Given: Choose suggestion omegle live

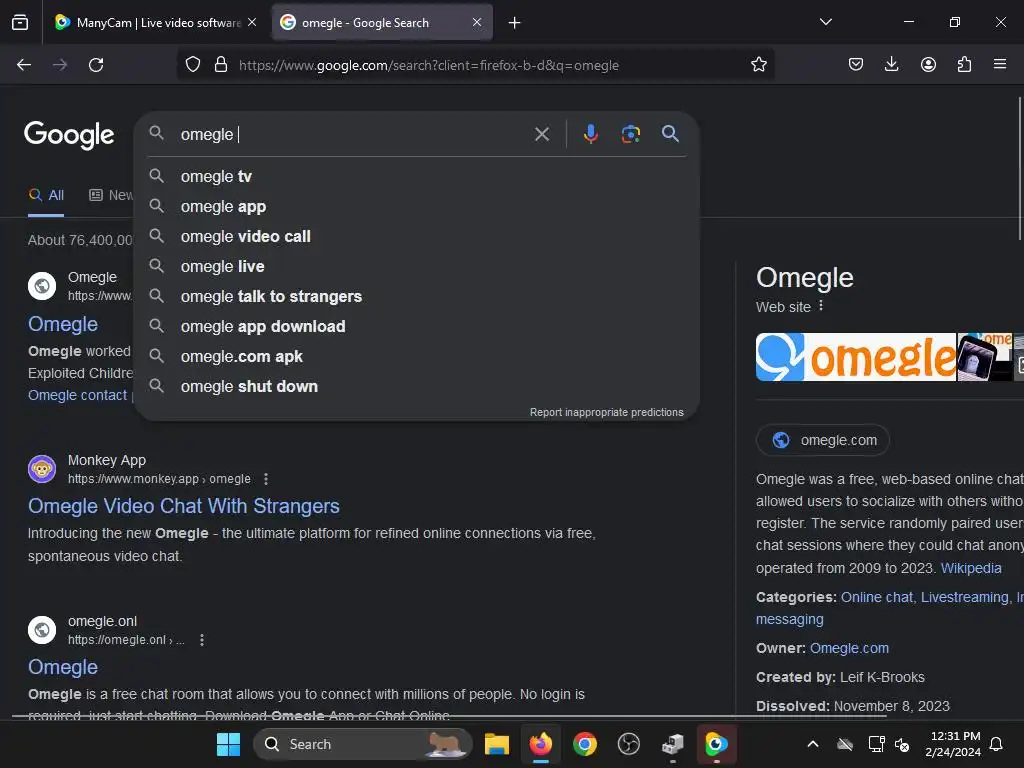Looking at the screenshot, I should (416, 266).
